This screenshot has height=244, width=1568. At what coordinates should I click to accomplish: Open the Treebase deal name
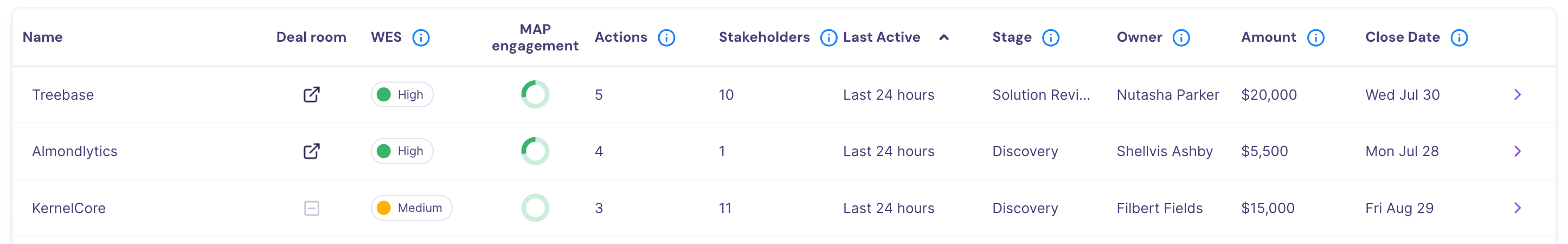point(63,95)
